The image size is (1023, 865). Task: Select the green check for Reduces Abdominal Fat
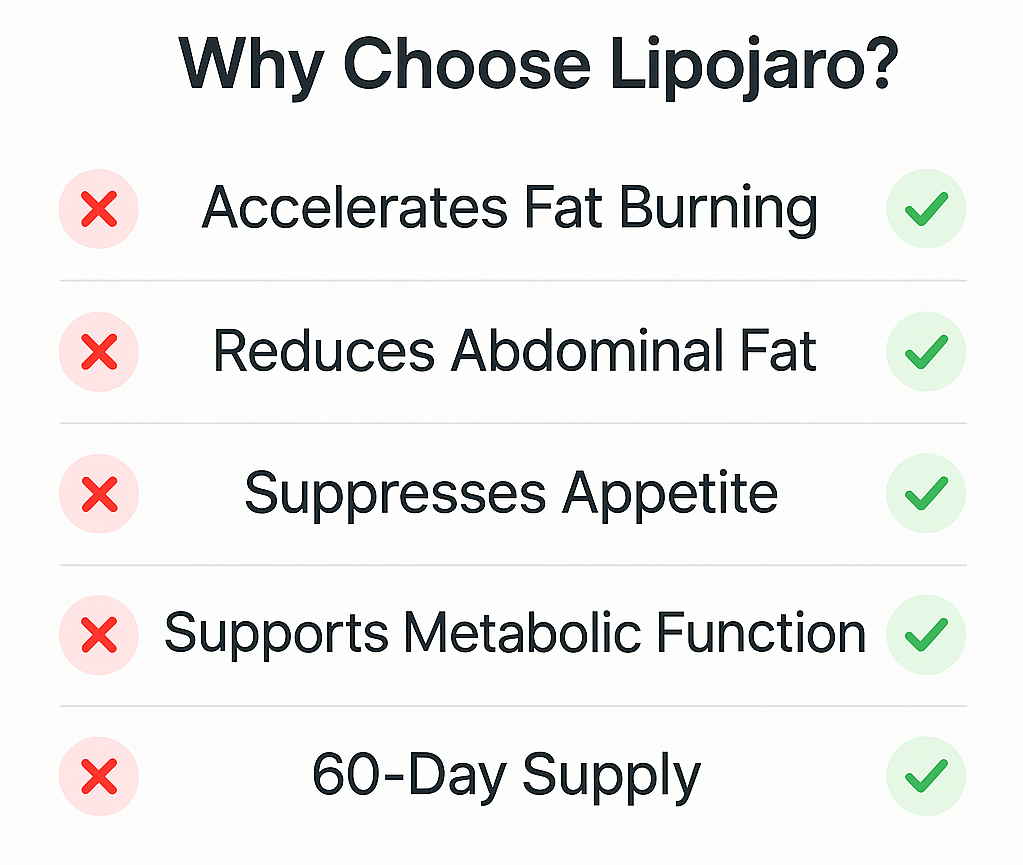coord(926,352)
